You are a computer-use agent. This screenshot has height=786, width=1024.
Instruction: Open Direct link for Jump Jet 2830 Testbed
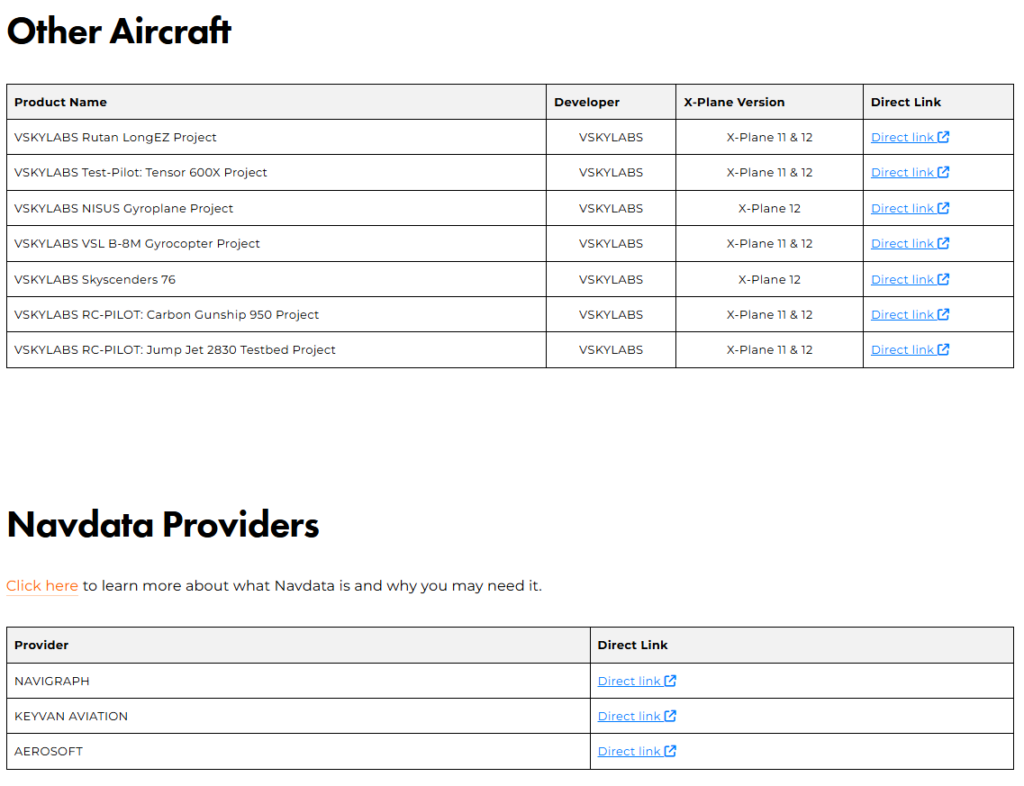point(910,350)
